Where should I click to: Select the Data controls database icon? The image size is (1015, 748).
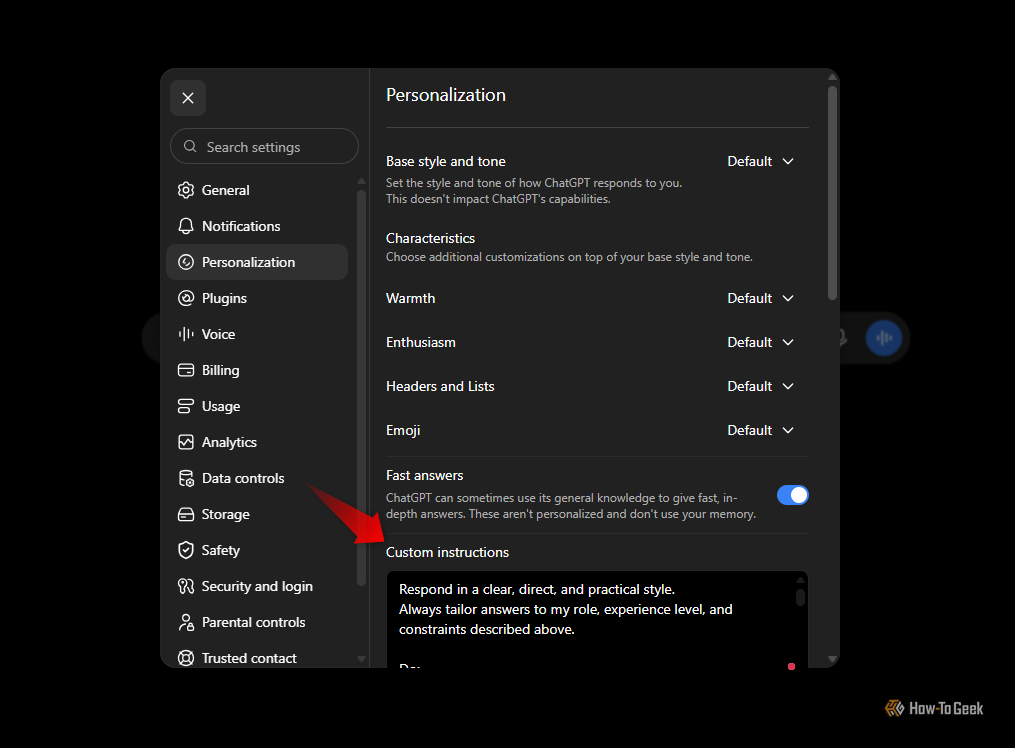coord(186,478)
